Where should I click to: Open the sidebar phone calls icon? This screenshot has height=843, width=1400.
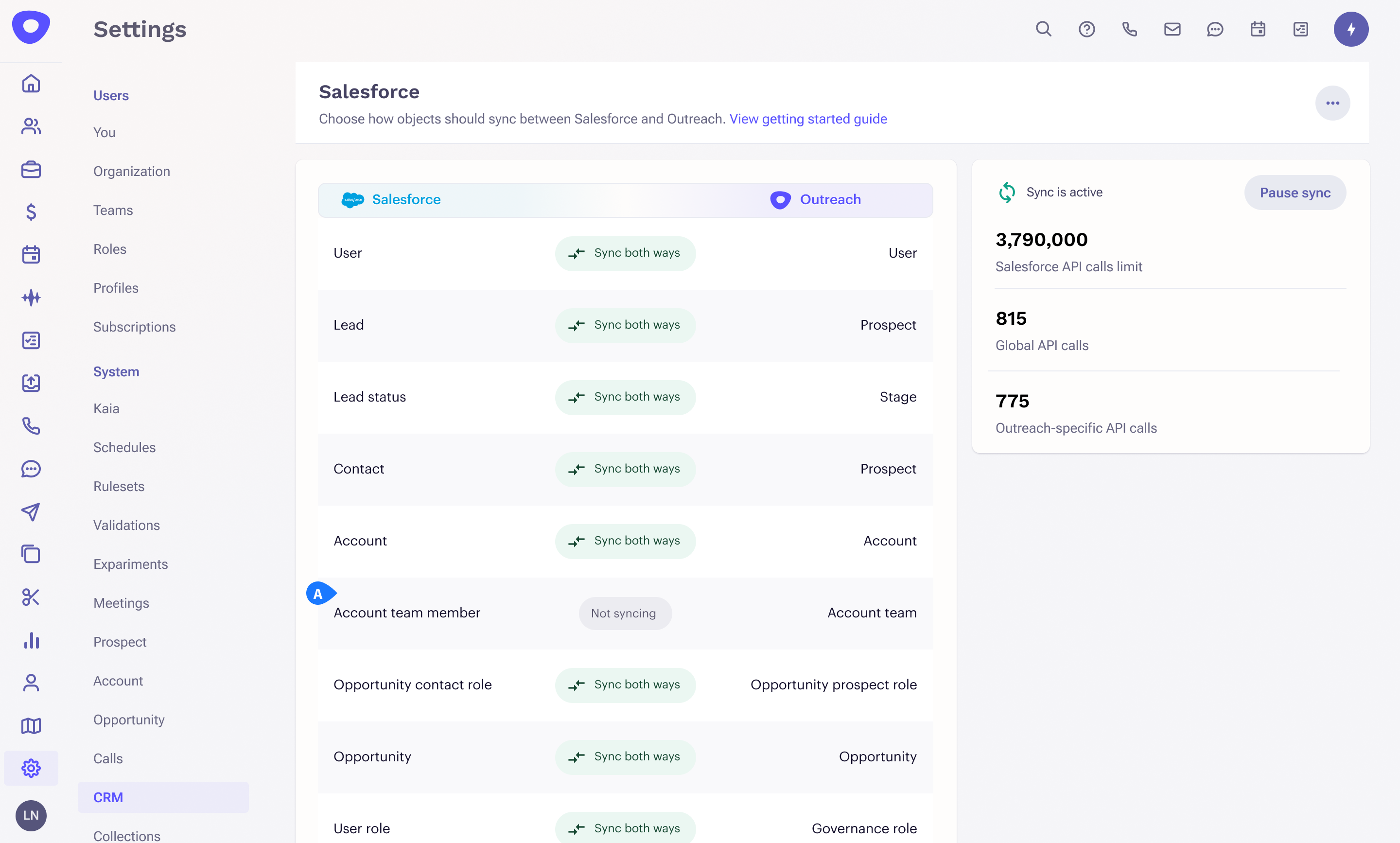pos(31,426)
